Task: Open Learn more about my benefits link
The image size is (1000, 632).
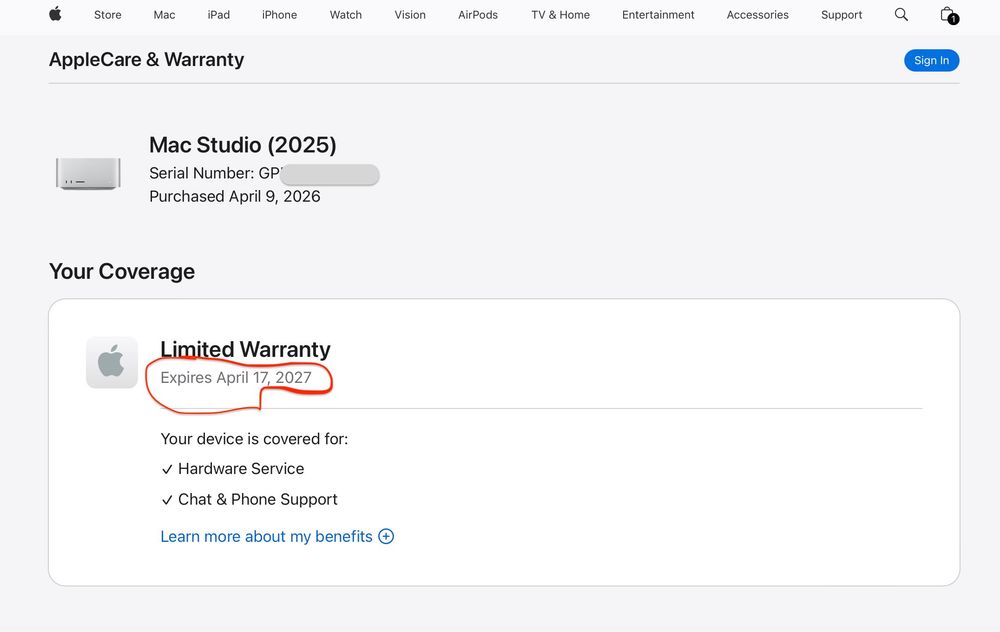Action: (x=267, y=536)
